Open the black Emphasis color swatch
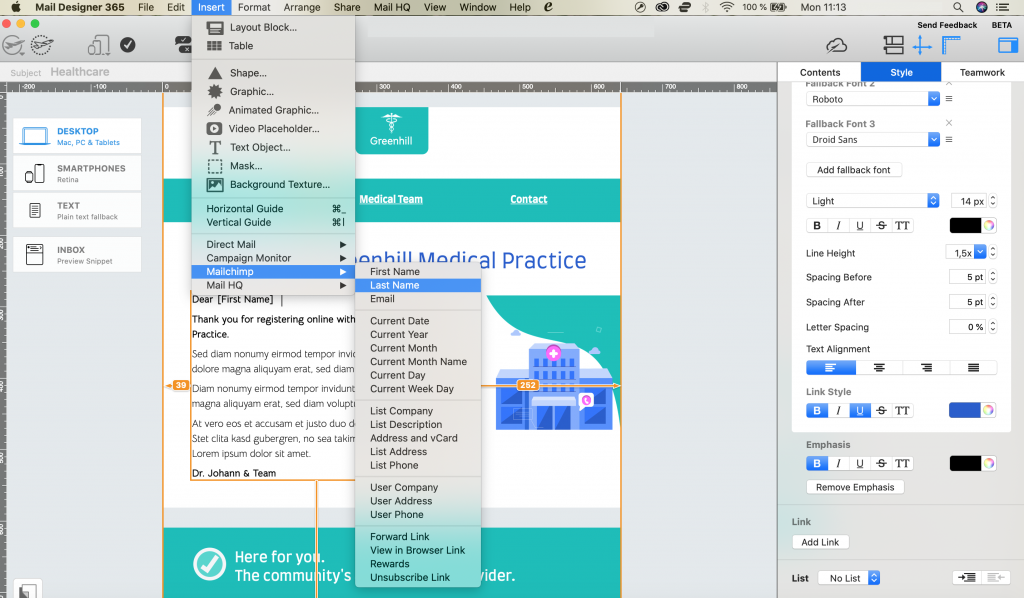This screenshot has width=1024, height=598. pyautogui.click(x=965, y=464)
